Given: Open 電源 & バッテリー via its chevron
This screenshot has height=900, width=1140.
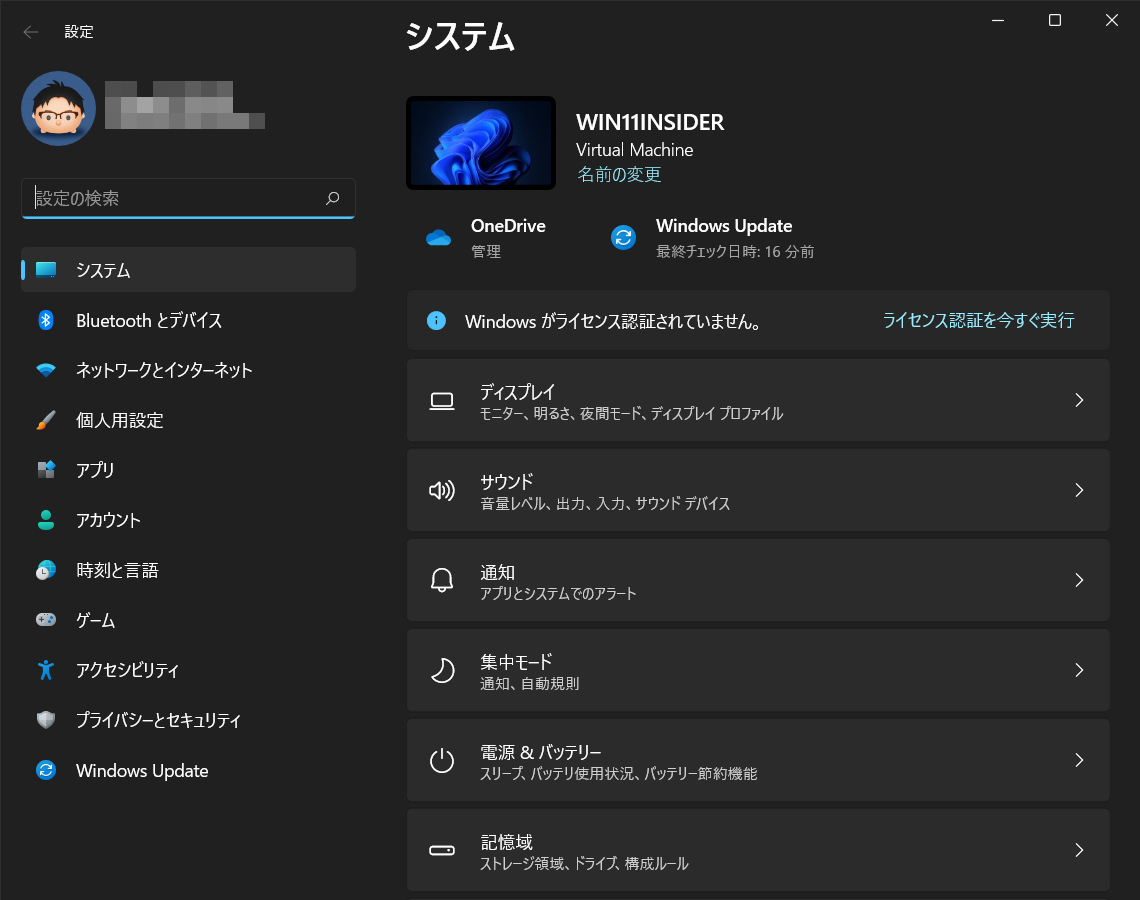Looking at the screenshot, I should pyautogui.click(x=1079, y=760).
